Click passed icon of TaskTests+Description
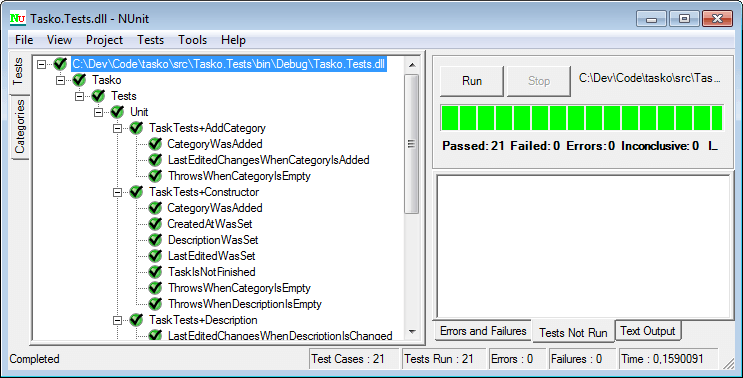The image size is (743, 378). (136, 320)
